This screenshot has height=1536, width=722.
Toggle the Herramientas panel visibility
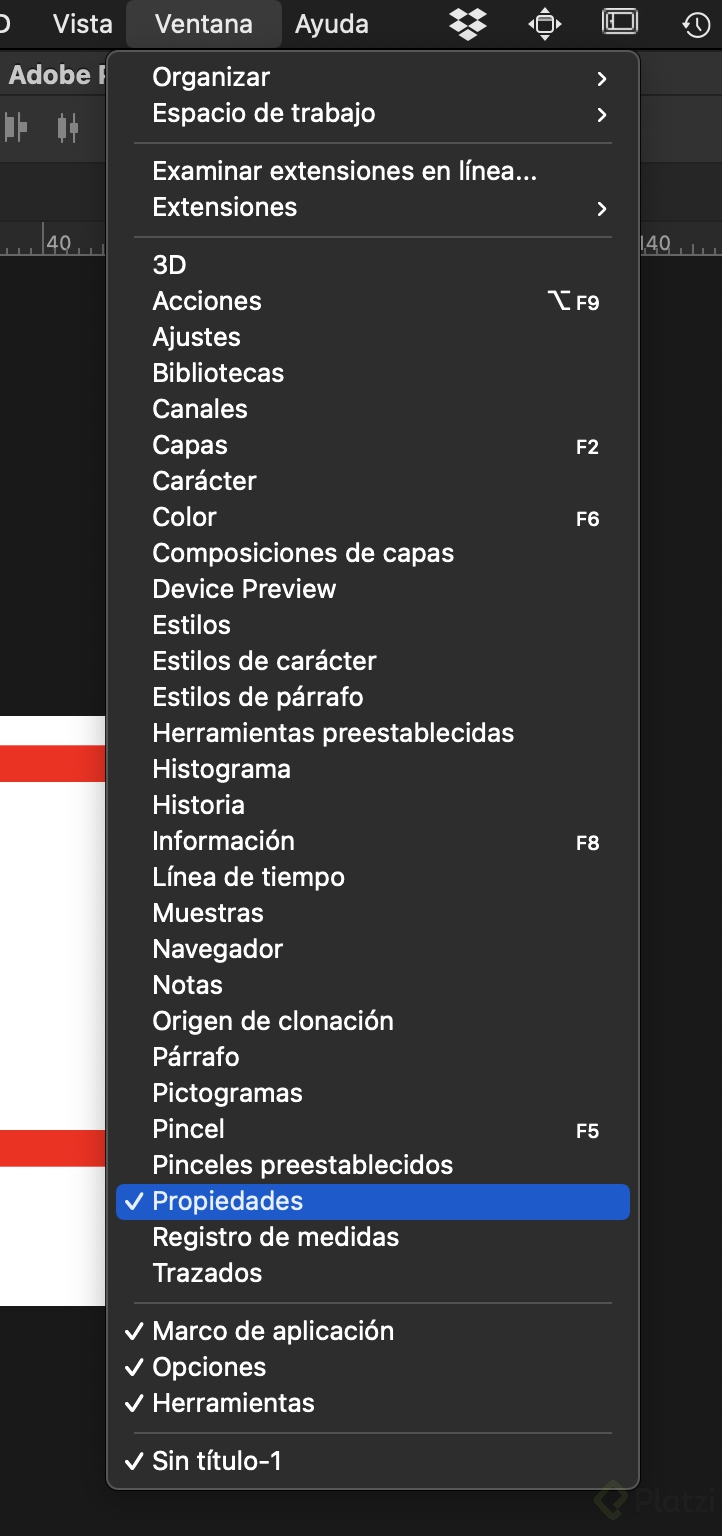[x=233, y=1403]
